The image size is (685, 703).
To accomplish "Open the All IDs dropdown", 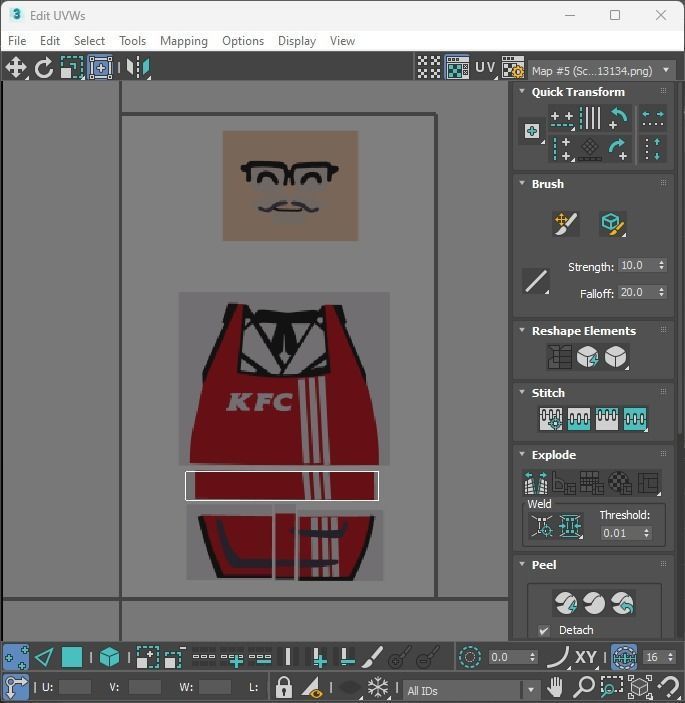I will [471, 690].
